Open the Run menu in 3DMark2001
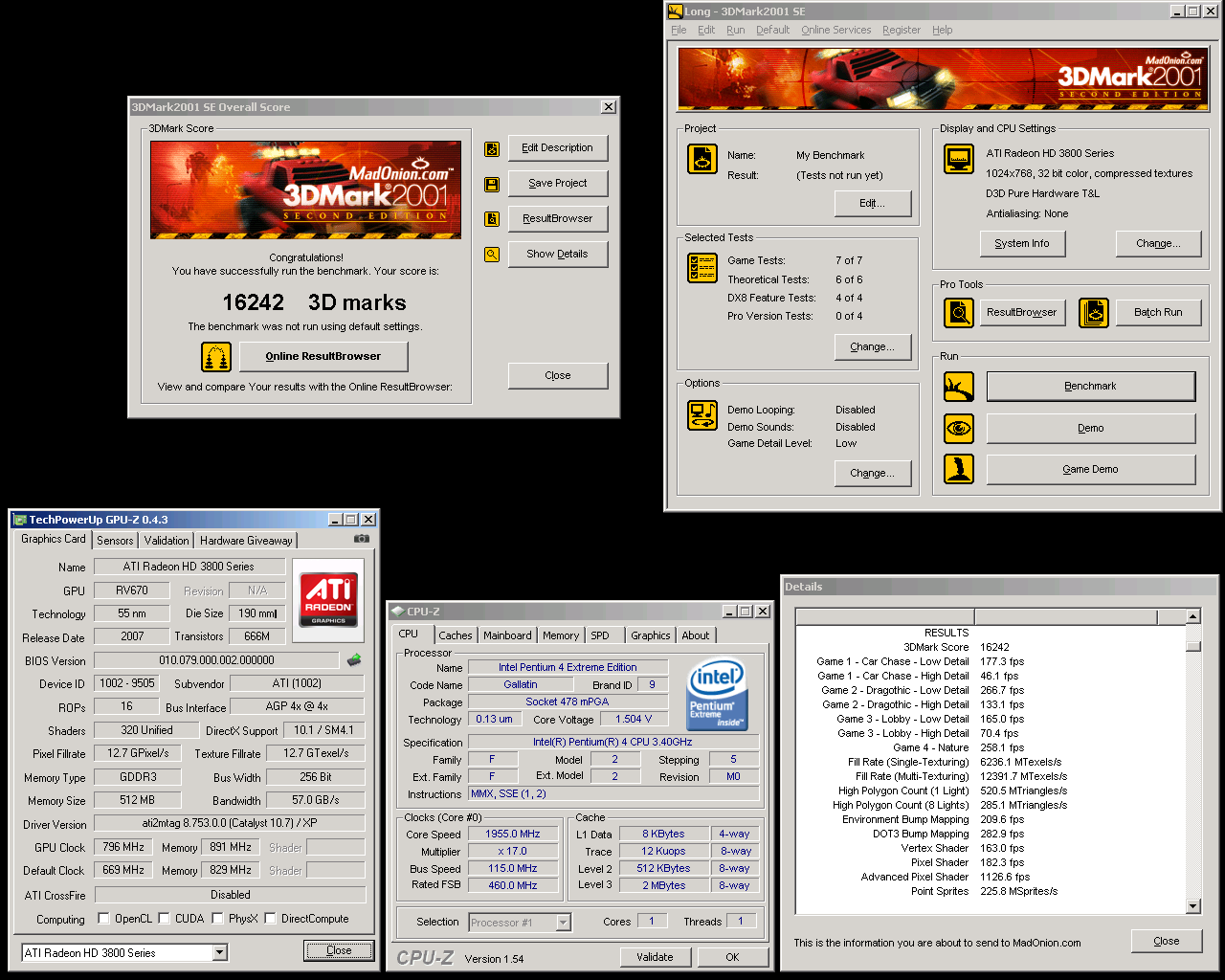Image resolution: width=1225 pixels, height=980 pixels. [x=735, y=30]
